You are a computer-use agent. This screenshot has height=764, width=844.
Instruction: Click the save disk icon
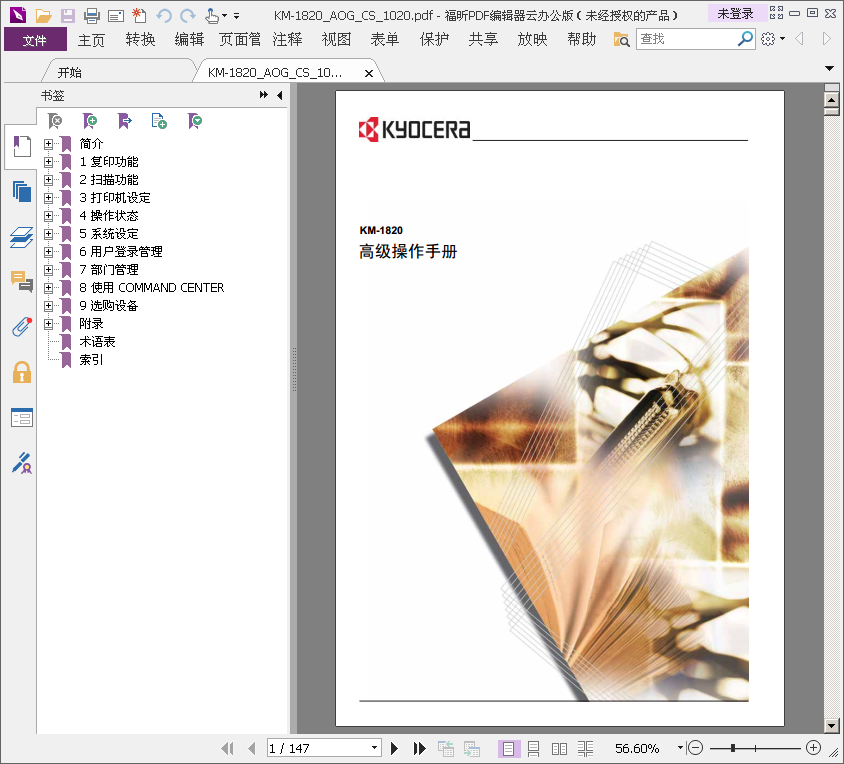pyautogui.click(x=68, y=16)
